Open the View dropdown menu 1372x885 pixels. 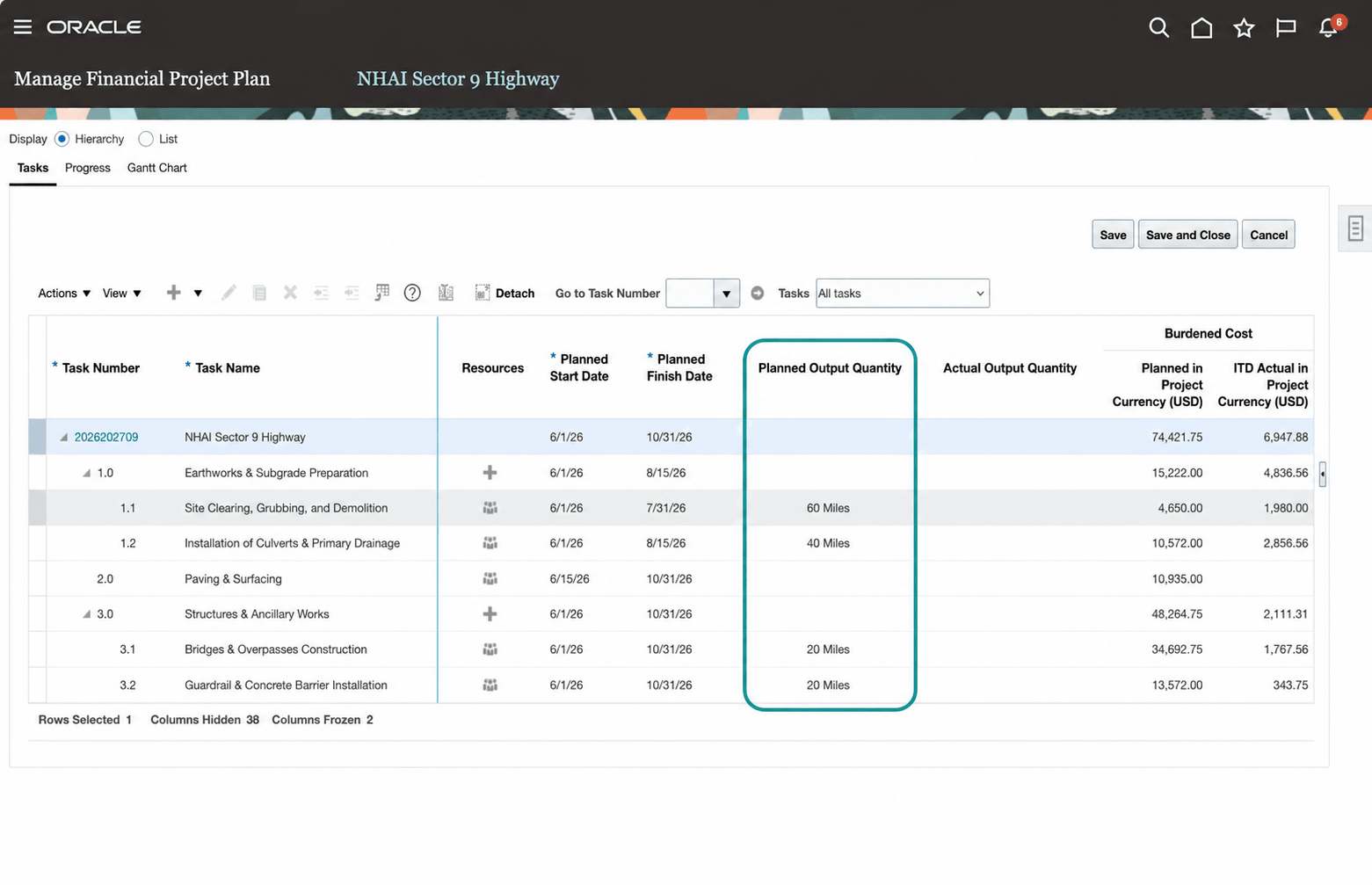click(x=122, y=293)
